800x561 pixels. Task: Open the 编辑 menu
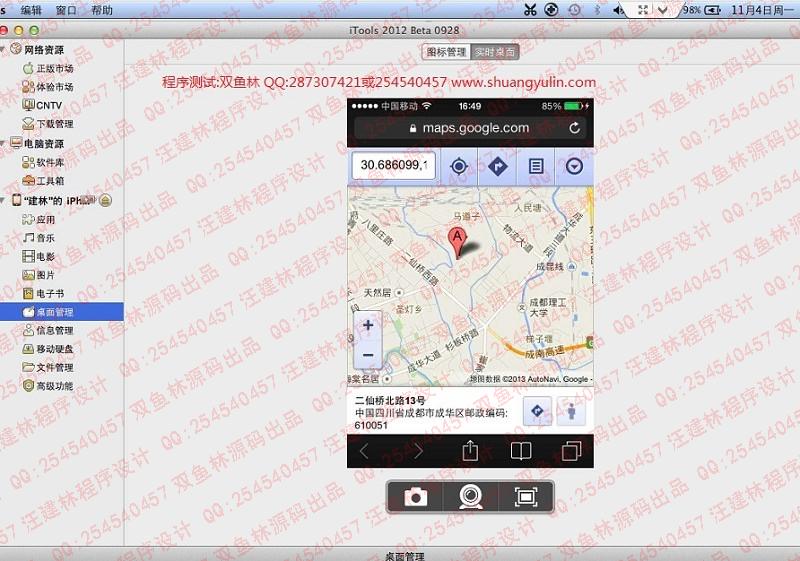pos(31,10)
